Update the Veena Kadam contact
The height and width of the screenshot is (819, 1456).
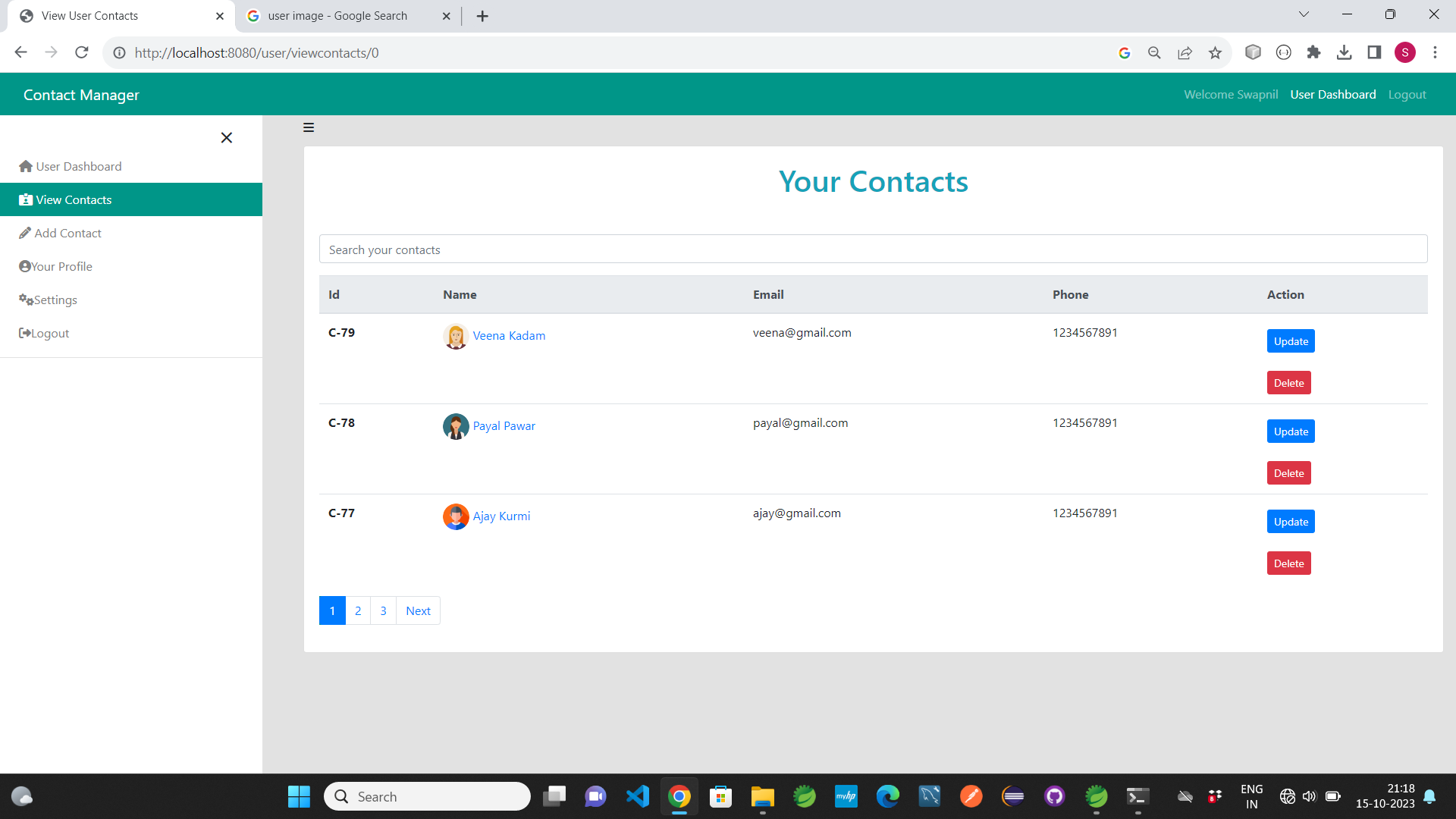pos(1290,341)
